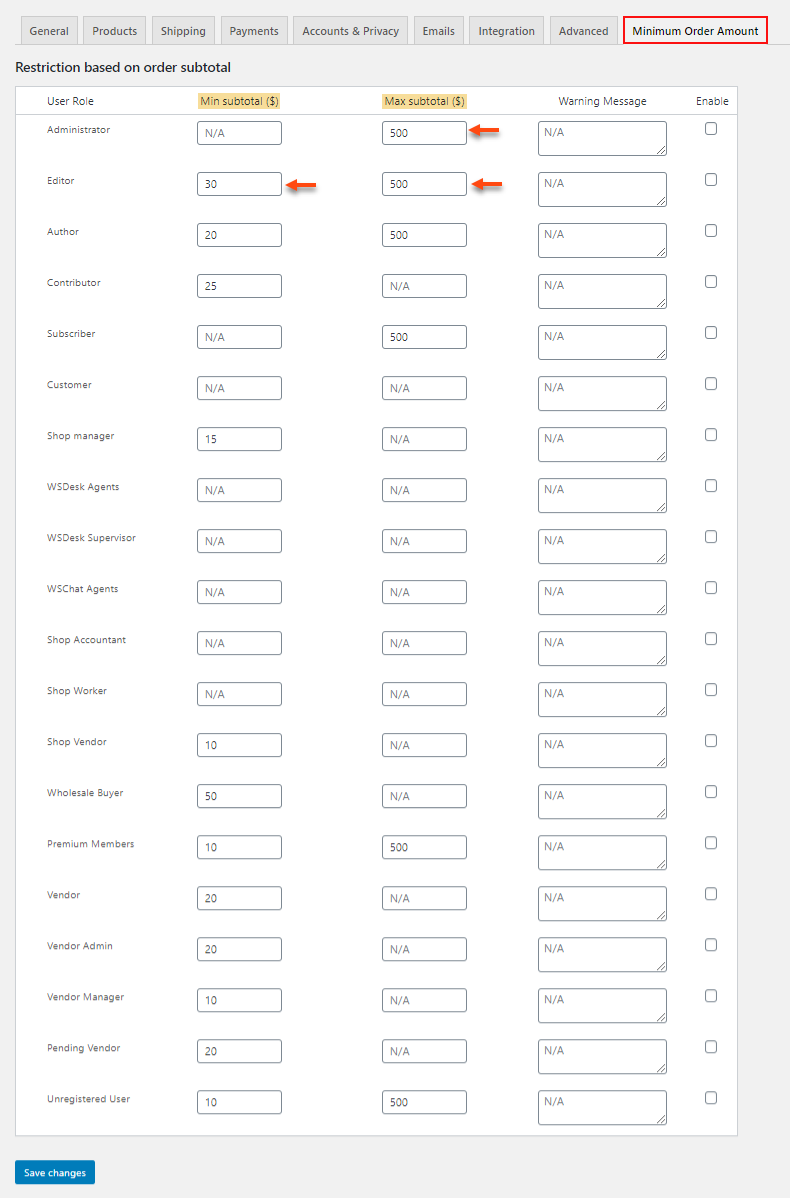Select the Minimum Order Amount tab
The image size is (790, 1198).
click(695, 31)
